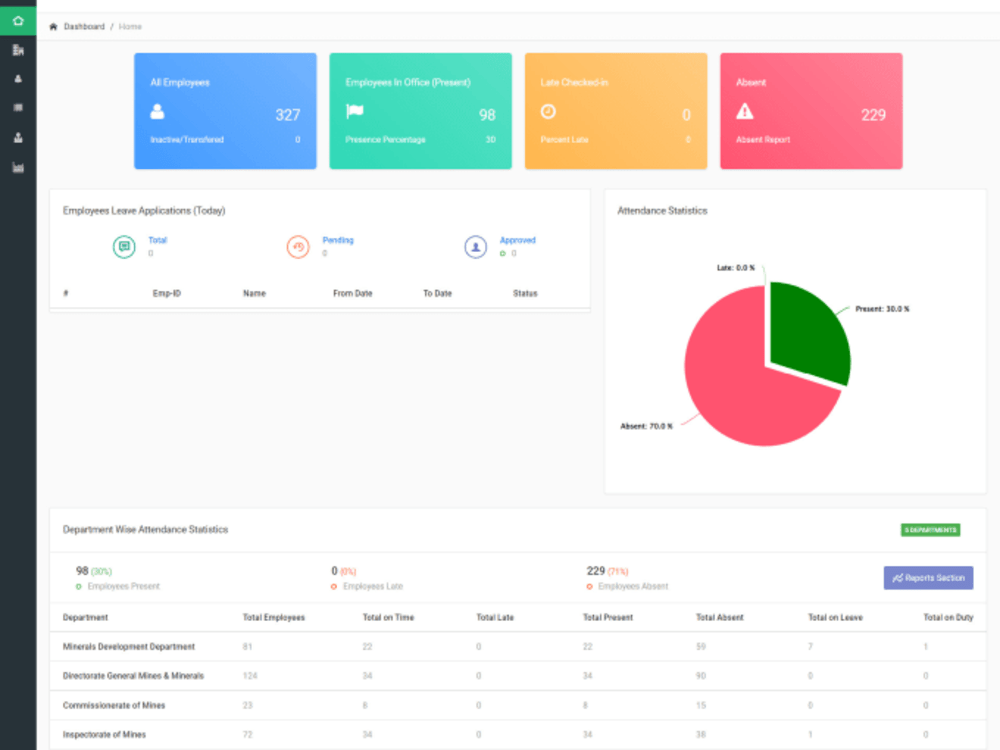Open the Reports chart icon in the sidebar

18,168
